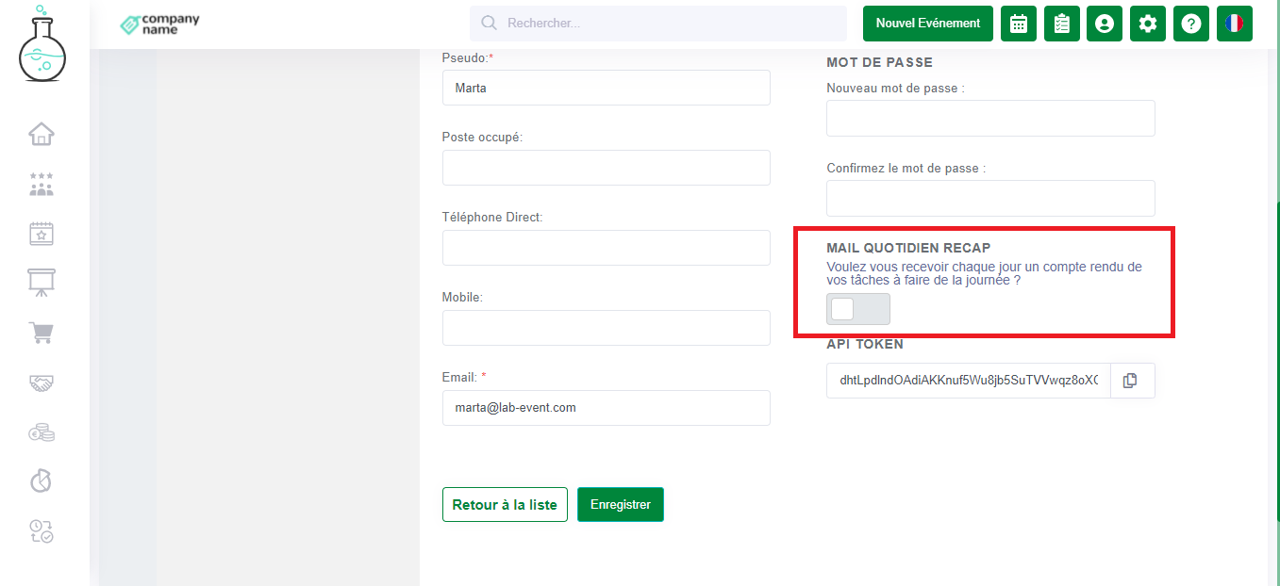Change language with the French flag icon
The image size is (1280, 586).
pos(1234,23)
